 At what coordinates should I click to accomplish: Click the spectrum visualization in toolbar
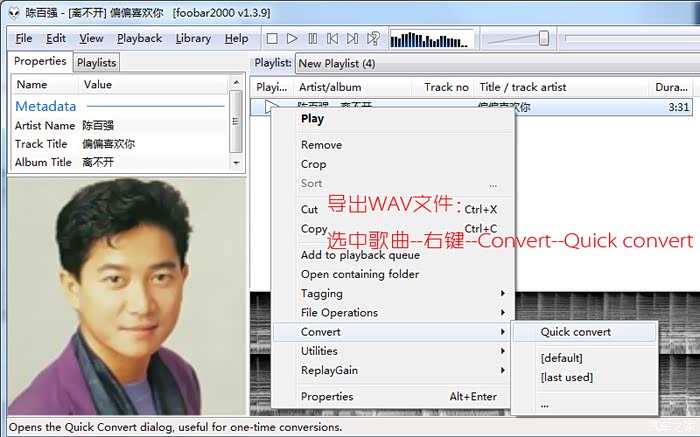pos(417,39)
